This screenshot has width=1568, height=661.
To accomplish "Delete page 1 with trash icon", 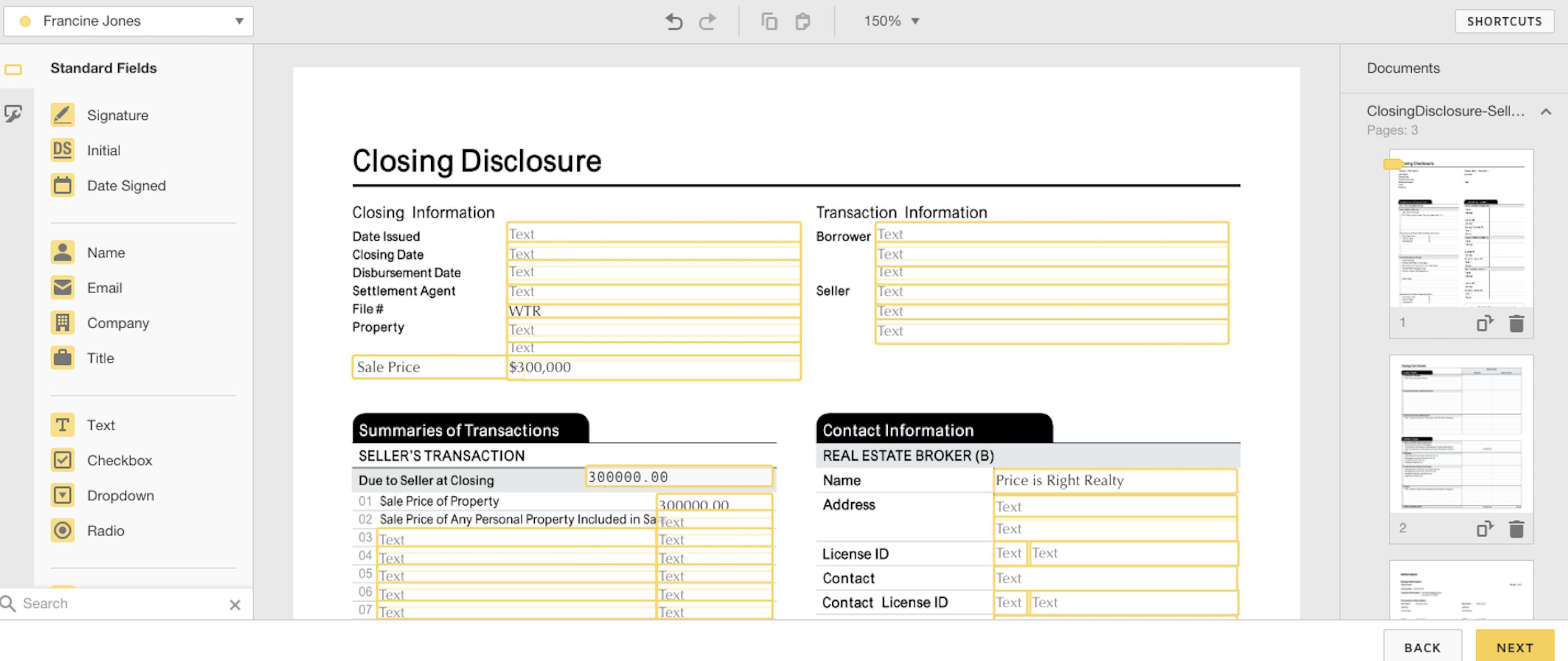I will coord(1516,323).
